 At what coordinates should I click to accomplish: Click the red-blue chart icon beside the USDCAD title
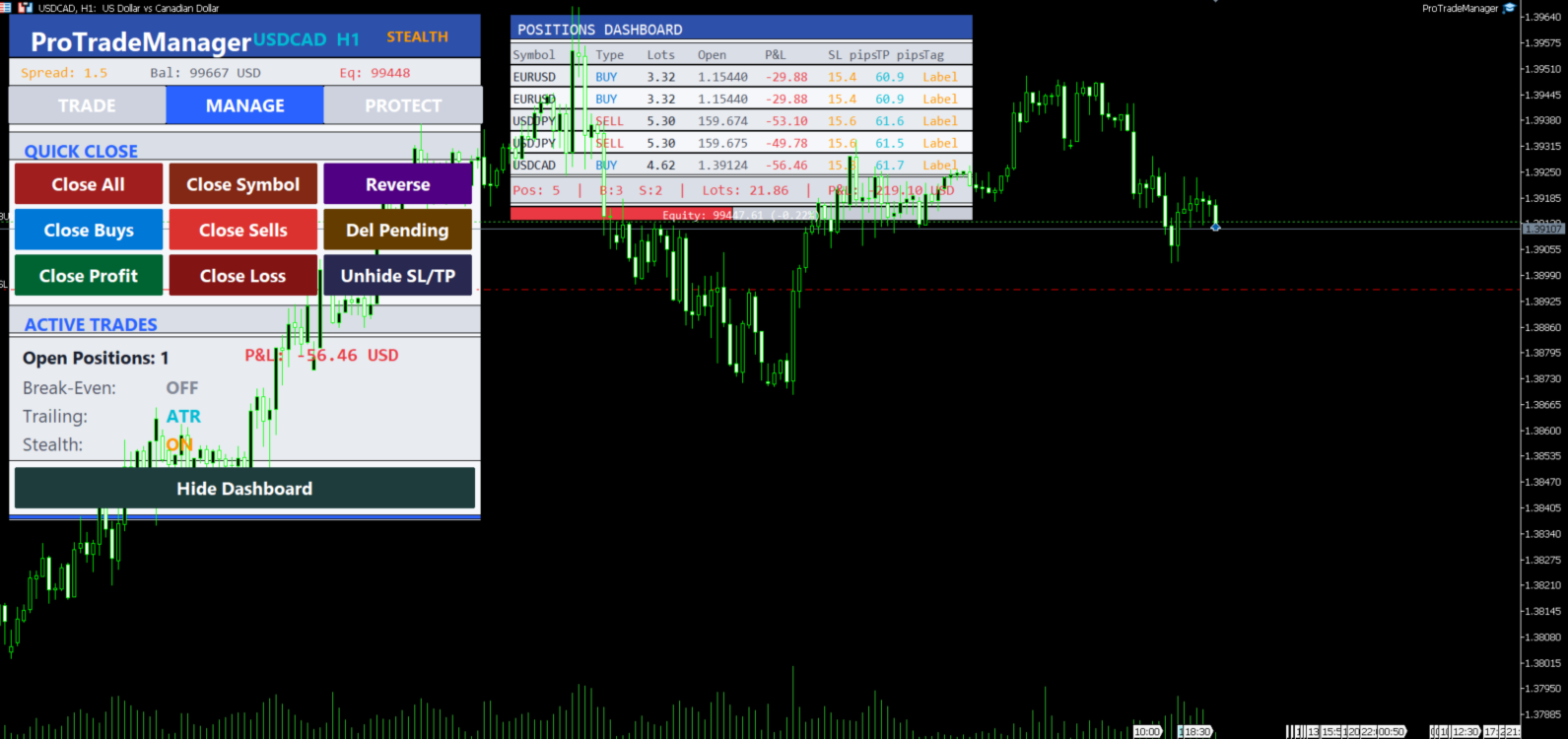coord(26,8)
